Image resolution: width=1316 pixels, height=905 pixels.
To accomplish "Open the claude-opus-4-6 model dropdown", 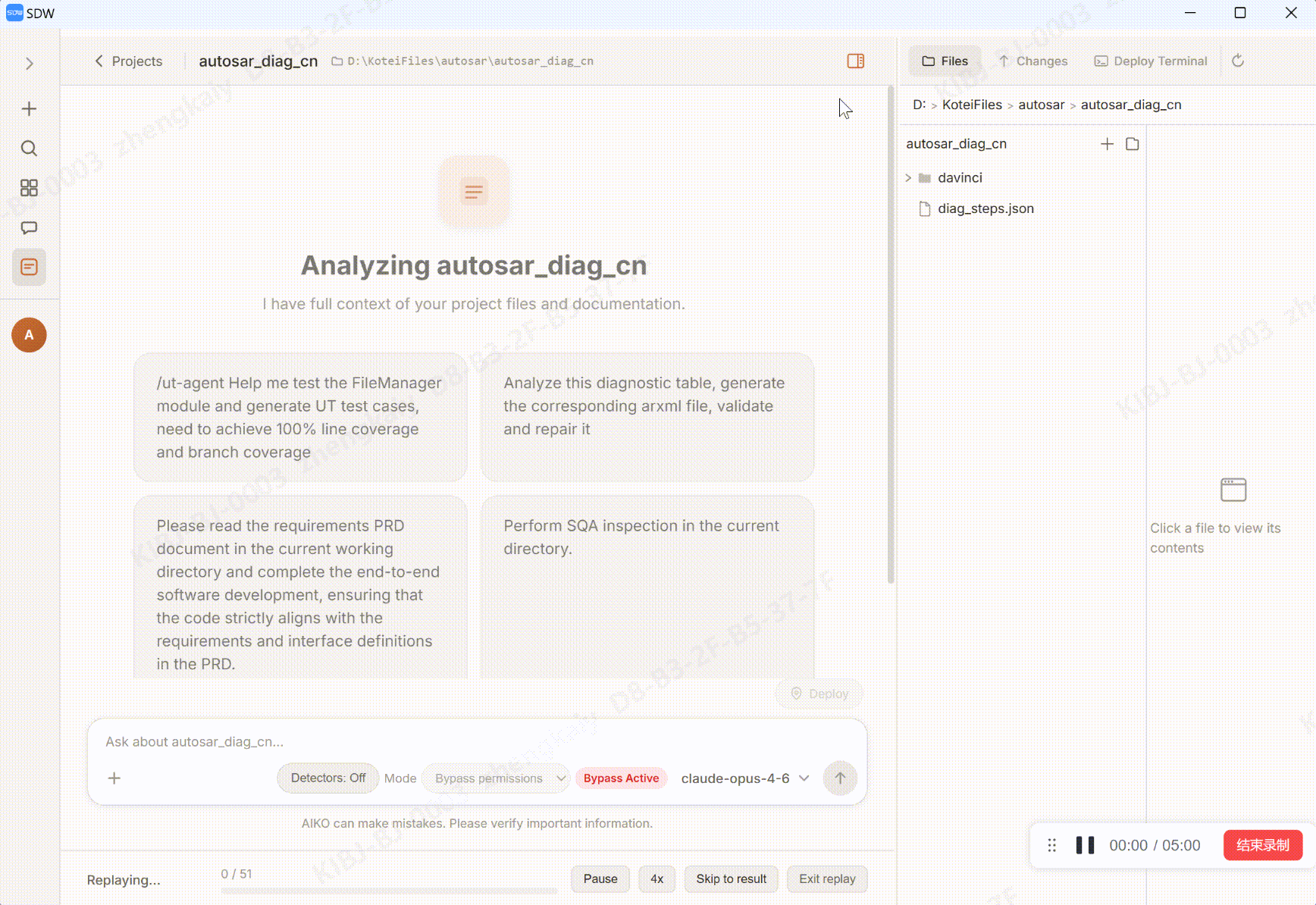I will 744,778.
